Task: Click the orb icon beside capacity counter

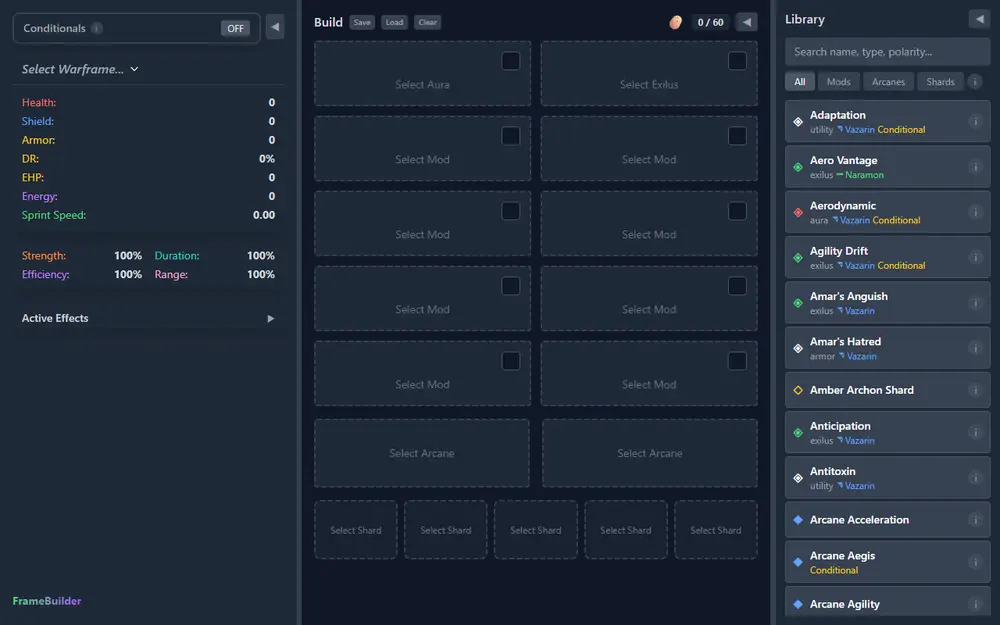Action: coord(675,22)
